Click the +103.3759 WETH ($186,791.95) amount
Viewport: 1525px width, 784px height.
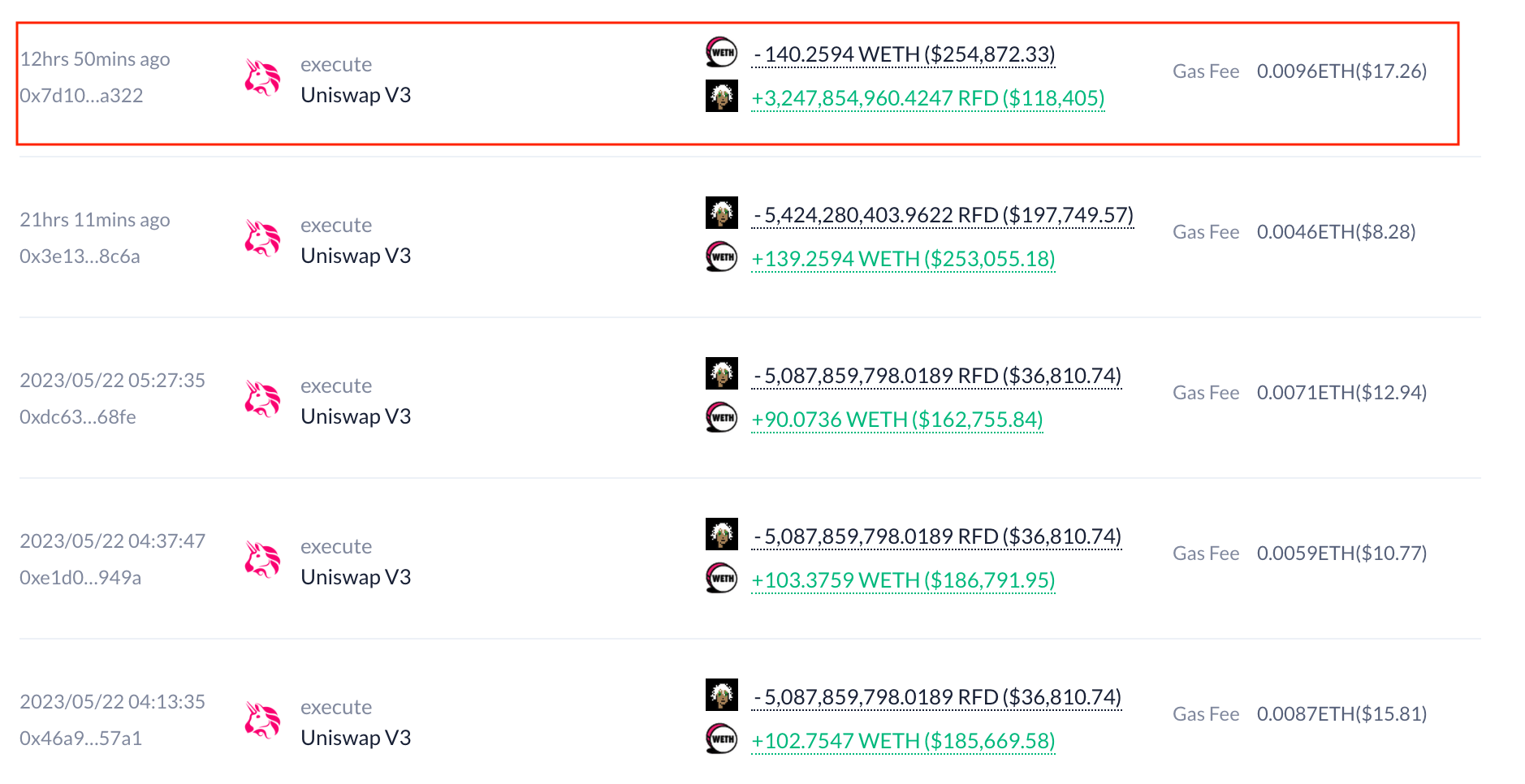point(904,580)
